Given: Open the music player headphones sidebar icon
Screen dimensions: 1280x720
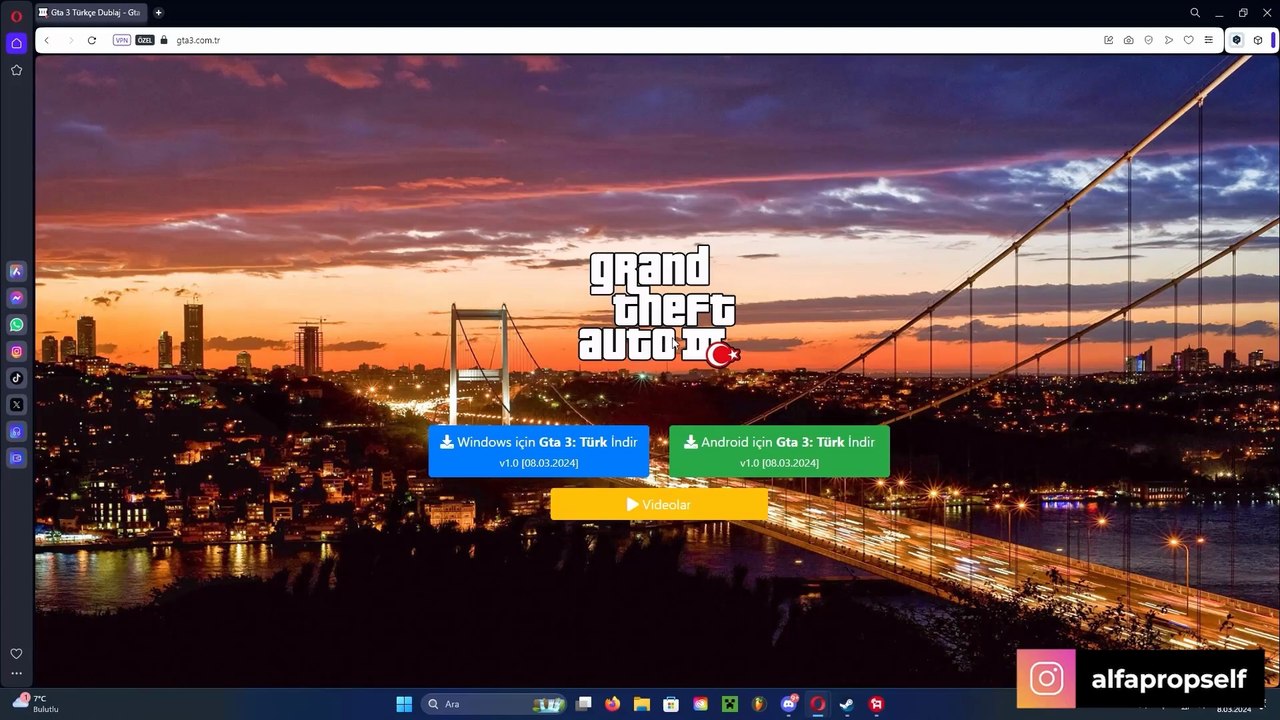Looking at the screenshot, I should pyautogui.click(x=16, y=432).
